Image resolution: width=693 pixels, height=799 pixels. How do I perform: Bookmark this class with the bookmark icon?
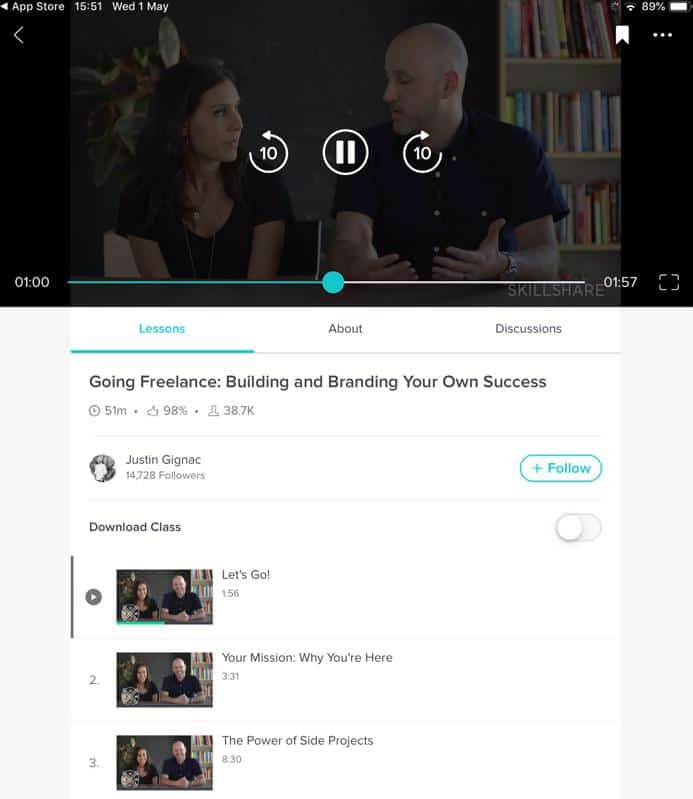pyautogui.click(x=622, y=35)
